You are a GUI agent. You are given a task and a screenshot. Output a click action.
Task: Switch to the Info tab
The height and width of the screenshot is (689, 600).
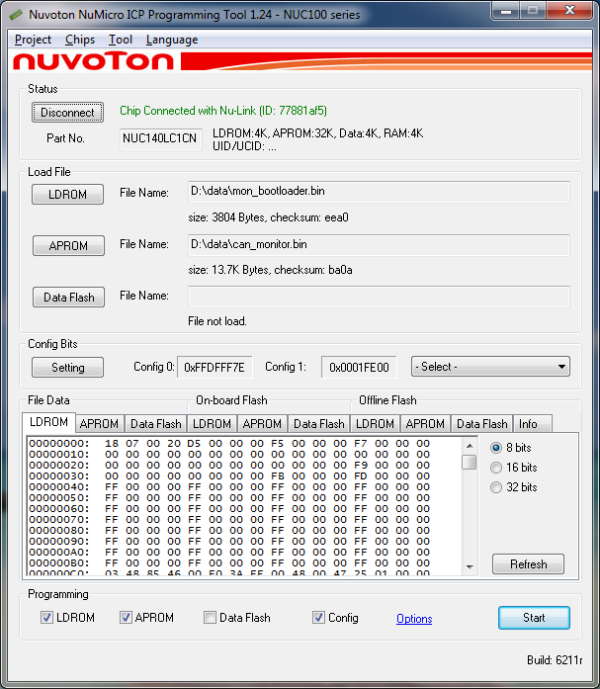[528, 424]
